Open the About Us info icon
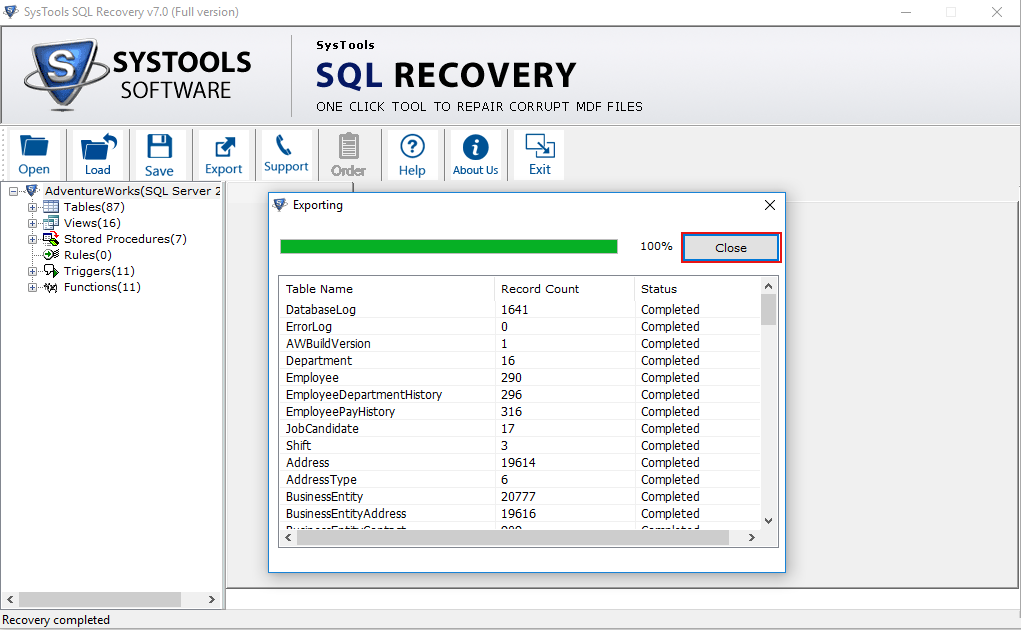 475,154
